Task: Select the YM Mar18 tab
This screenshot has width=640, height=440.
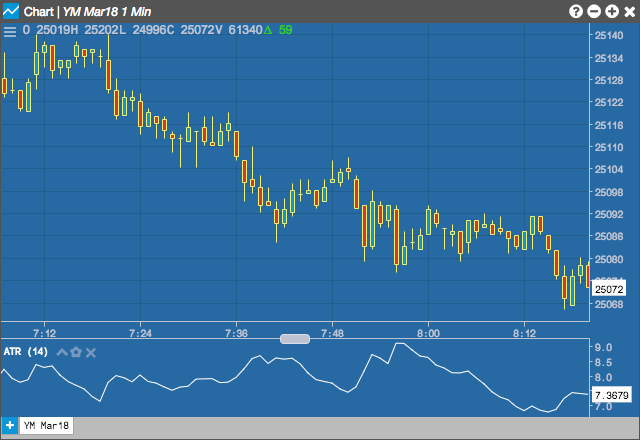Action: [46, 425]
